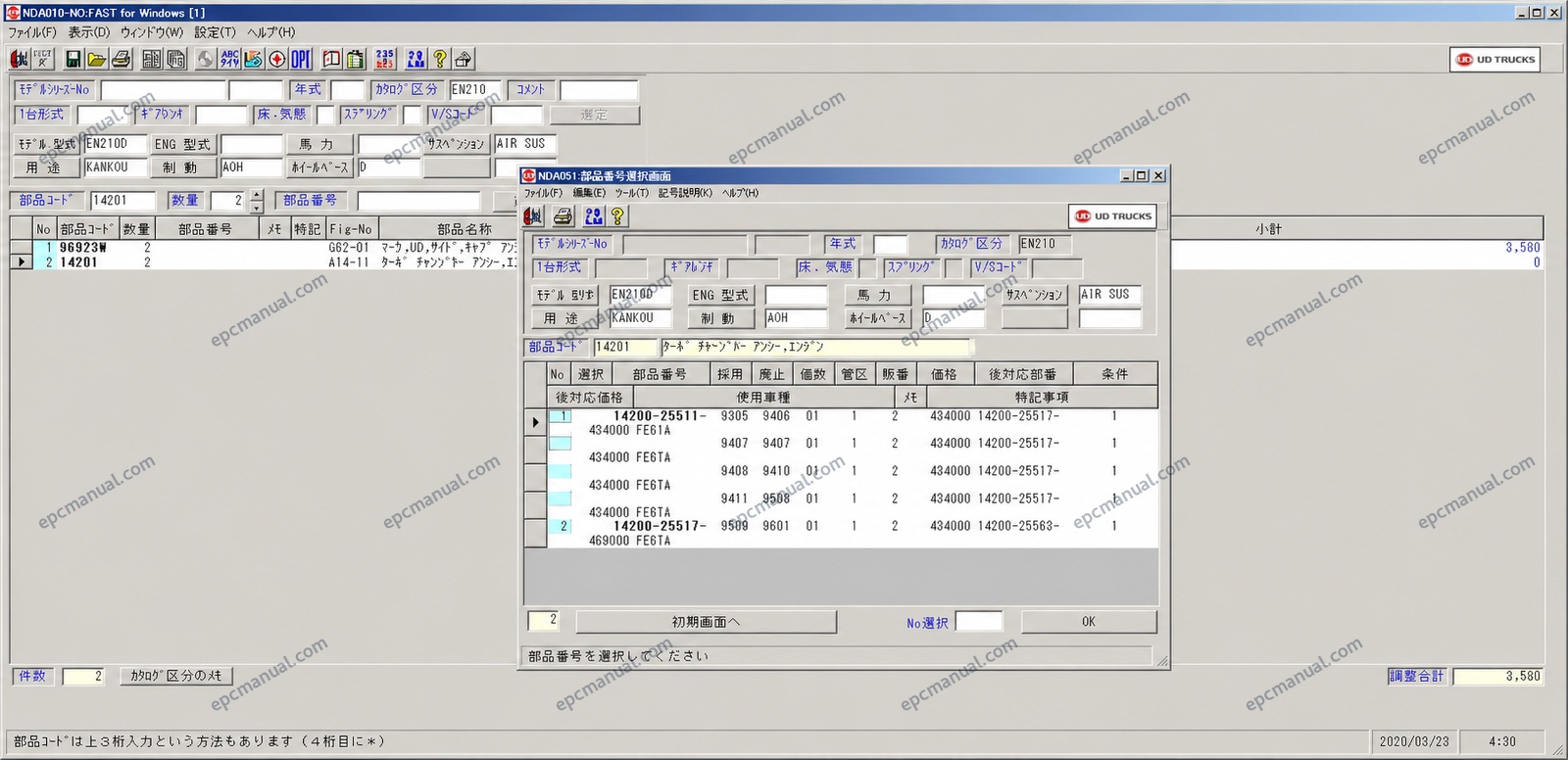
Task: Click the clipboard icon in main toolbar
Action: coord(356,59)
